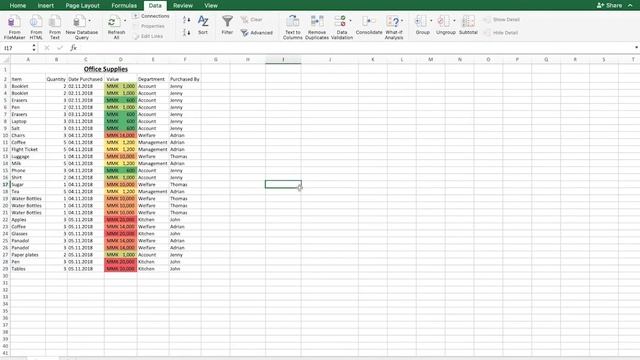
Task: Select the Paper plates cell
Action: [x=28, y=255]
